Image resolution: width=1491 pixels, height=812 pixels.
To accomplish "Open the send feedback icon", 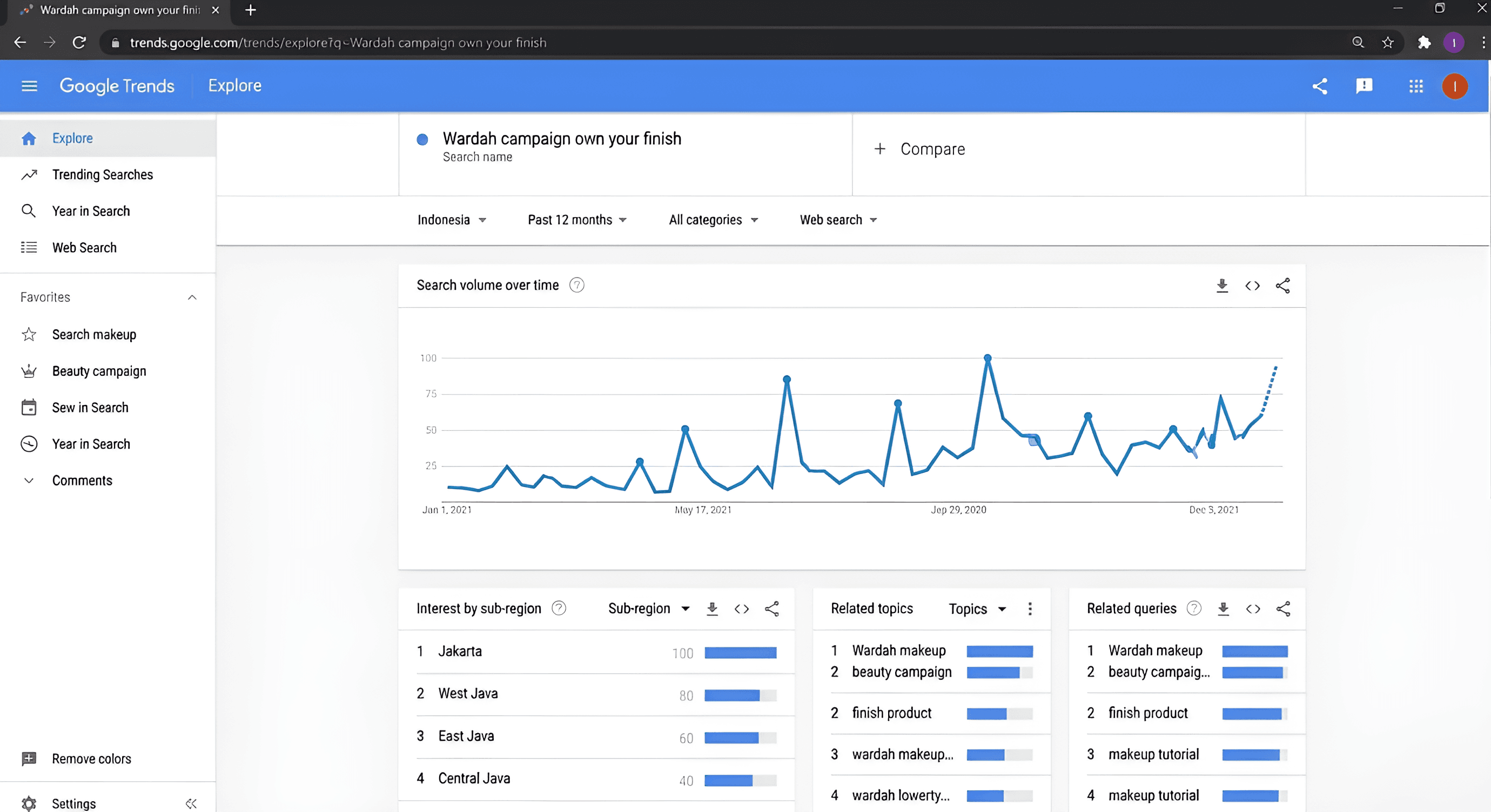I will click(x=1364, y=86).
